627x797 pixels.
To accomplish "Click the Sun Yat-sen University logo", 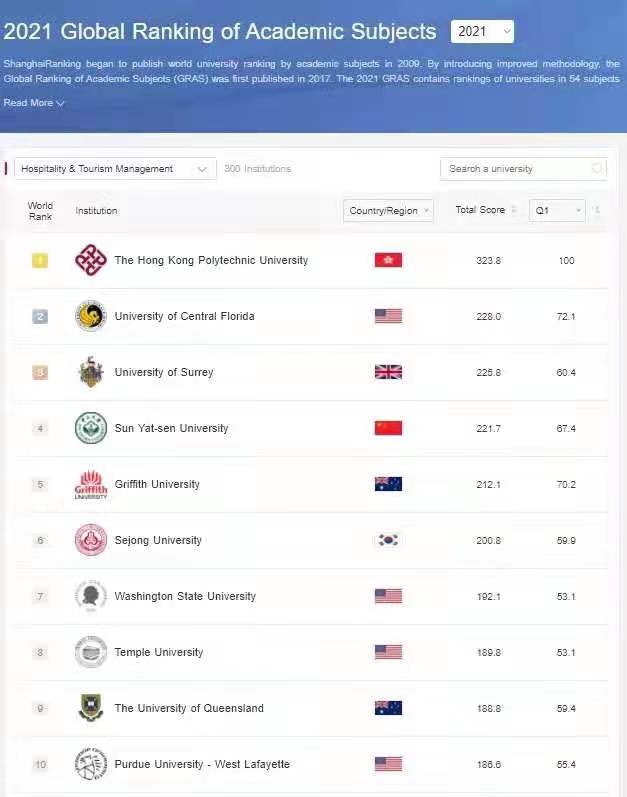I will 90,428.
